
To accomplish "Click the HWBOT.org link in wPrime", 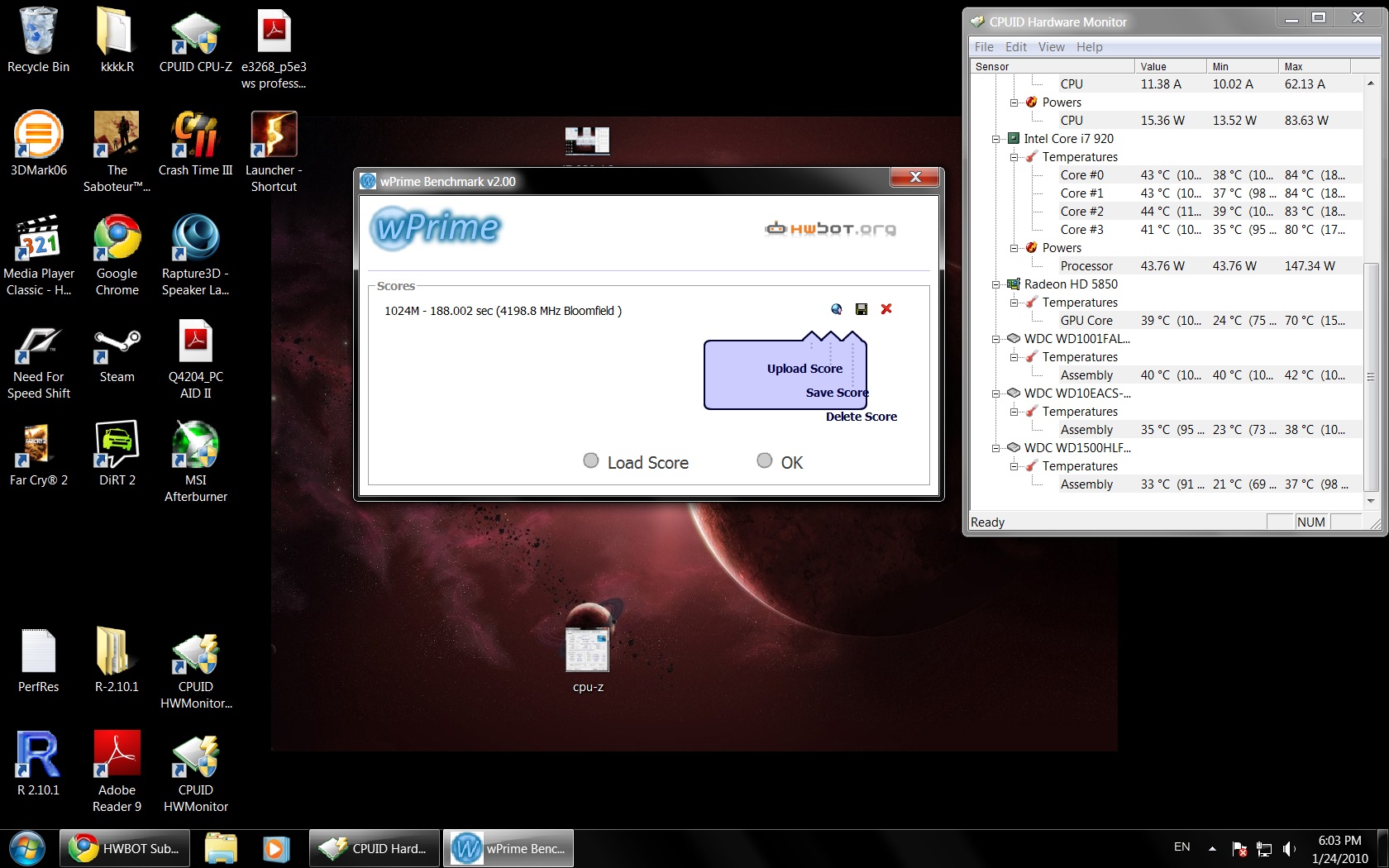I will (830, 229).
